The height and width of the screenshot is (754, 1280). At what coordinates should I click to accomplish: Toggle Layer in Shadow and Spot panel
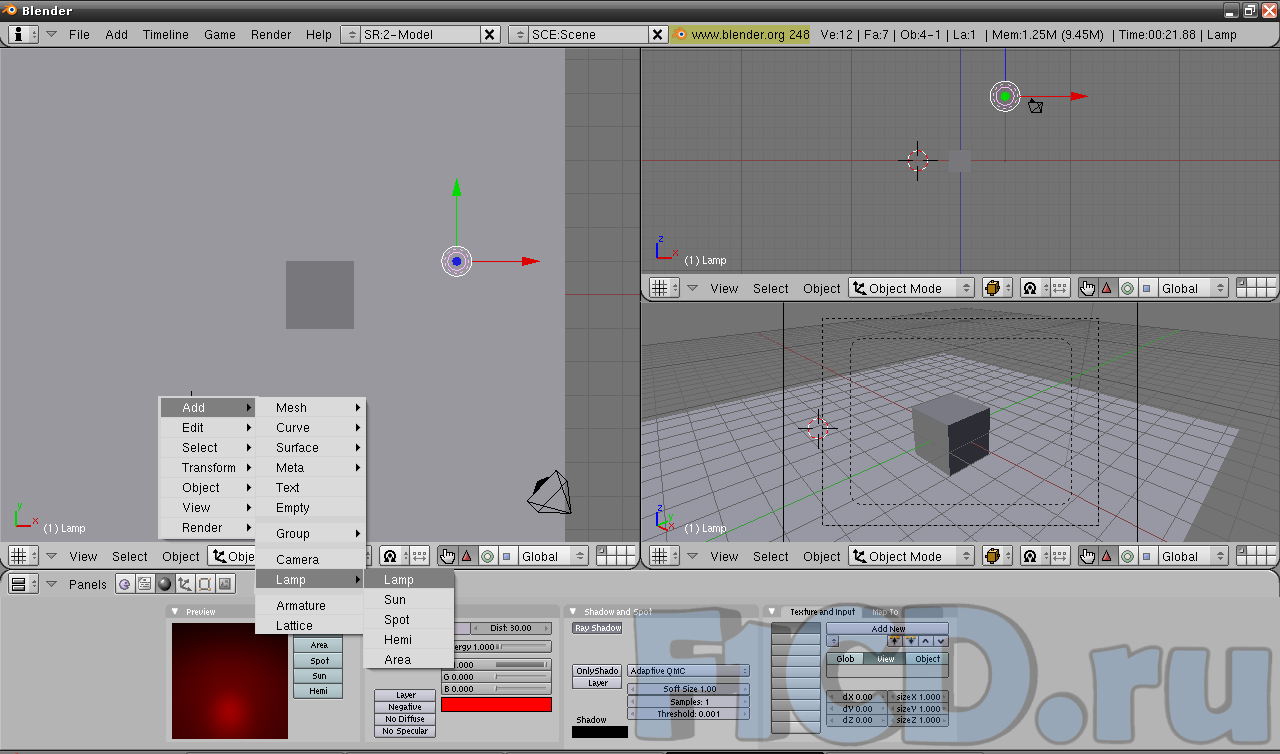pyautogui.click(x=597, y=683)
